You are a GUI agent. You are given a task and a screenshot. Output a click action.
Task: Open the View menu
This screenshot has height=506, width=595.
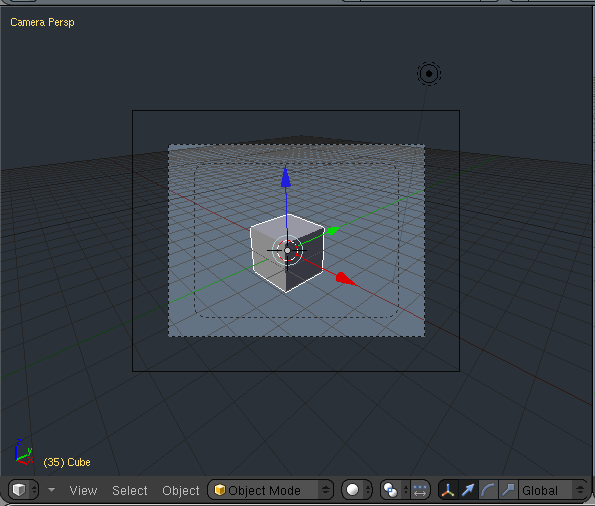[83, 490]
